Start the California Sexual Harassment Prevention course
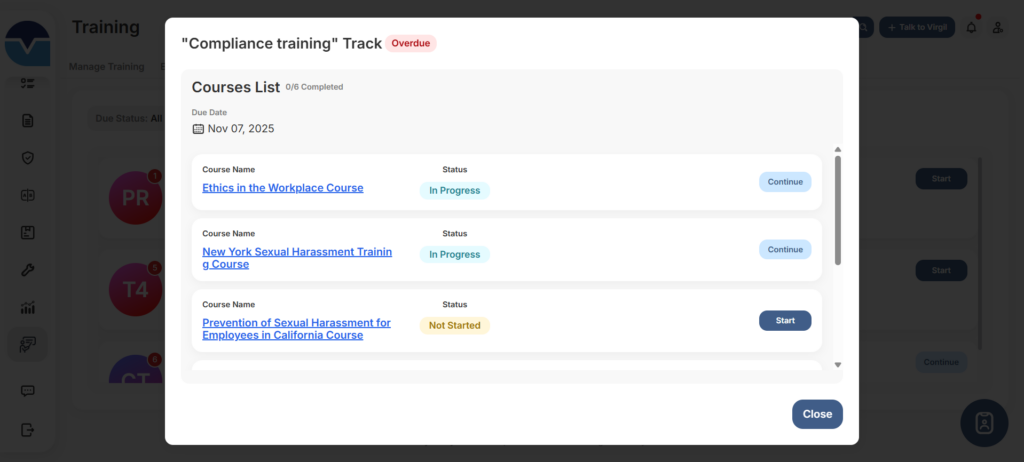Viewport: 1024px width, 462px height. click(785, 321)
